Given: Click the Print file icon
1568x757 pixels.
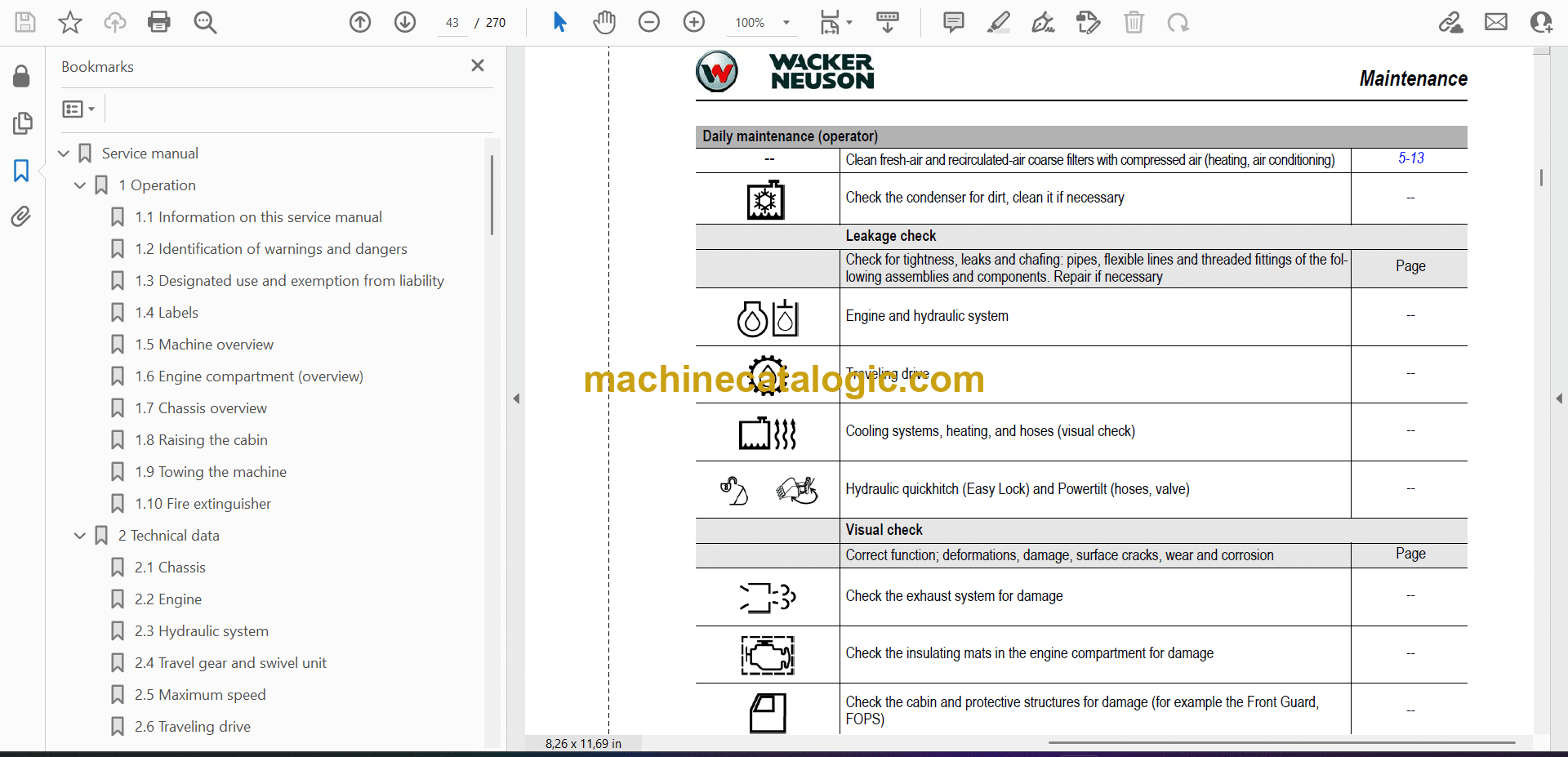Looking at the screenshot, I should pyautogui.click(x=158, y=22).
